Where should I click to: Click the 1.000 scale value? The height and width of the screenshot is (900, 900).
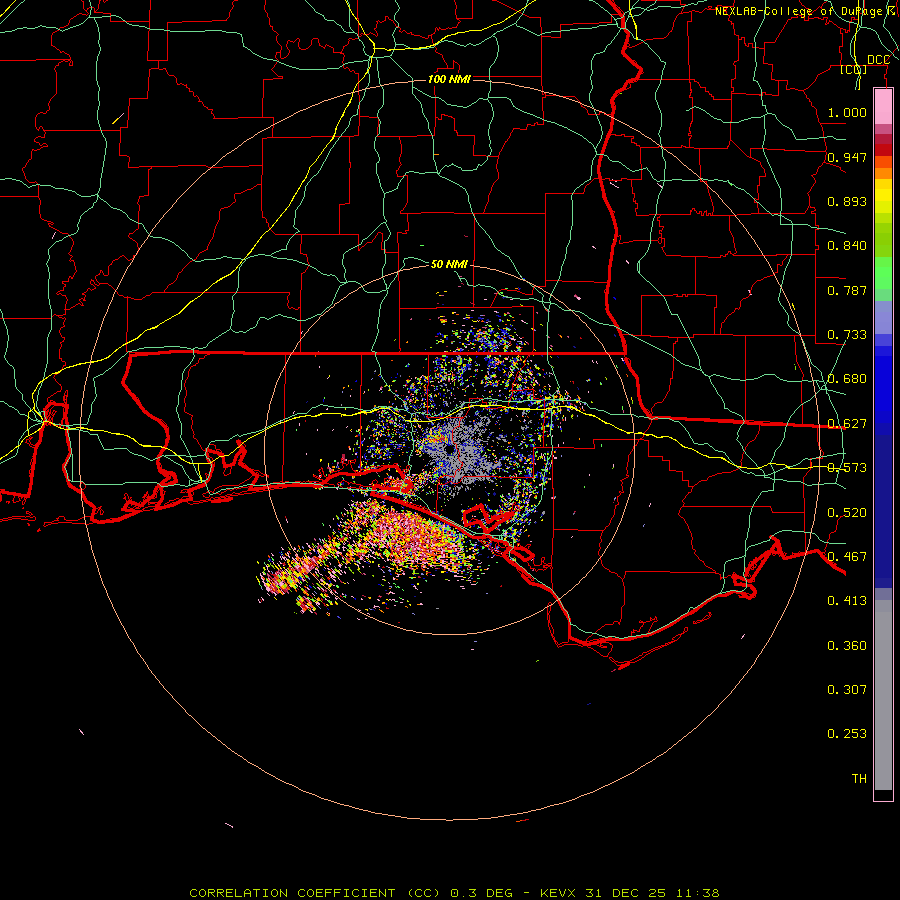(847, 112)
